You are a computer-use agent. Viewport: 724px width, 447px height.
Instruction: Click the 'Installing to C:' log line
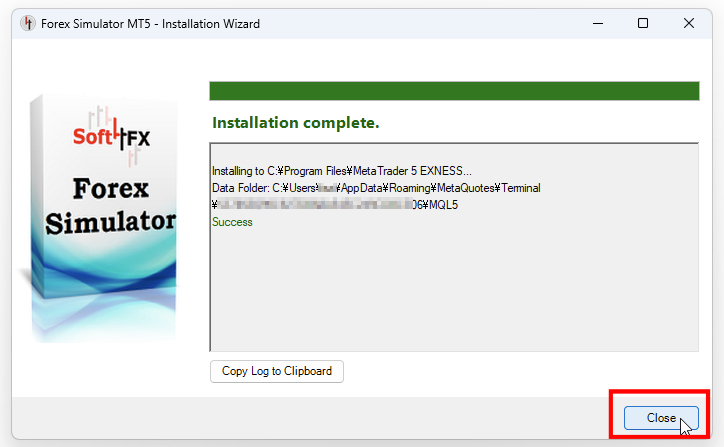(x=342, y=171)
